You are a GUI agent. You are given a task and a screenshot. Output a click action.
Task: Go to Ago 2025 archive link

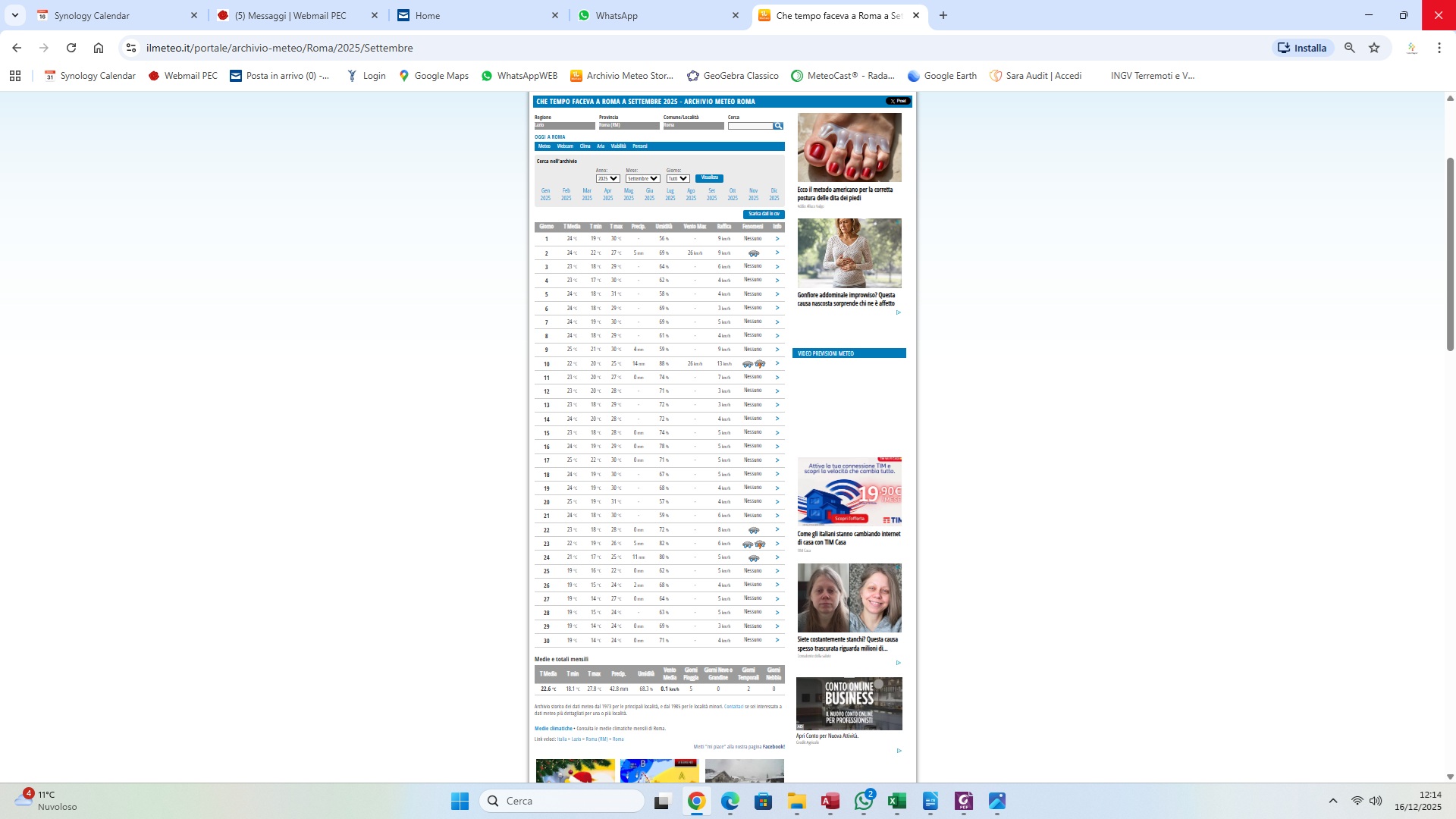click(691, 194)
